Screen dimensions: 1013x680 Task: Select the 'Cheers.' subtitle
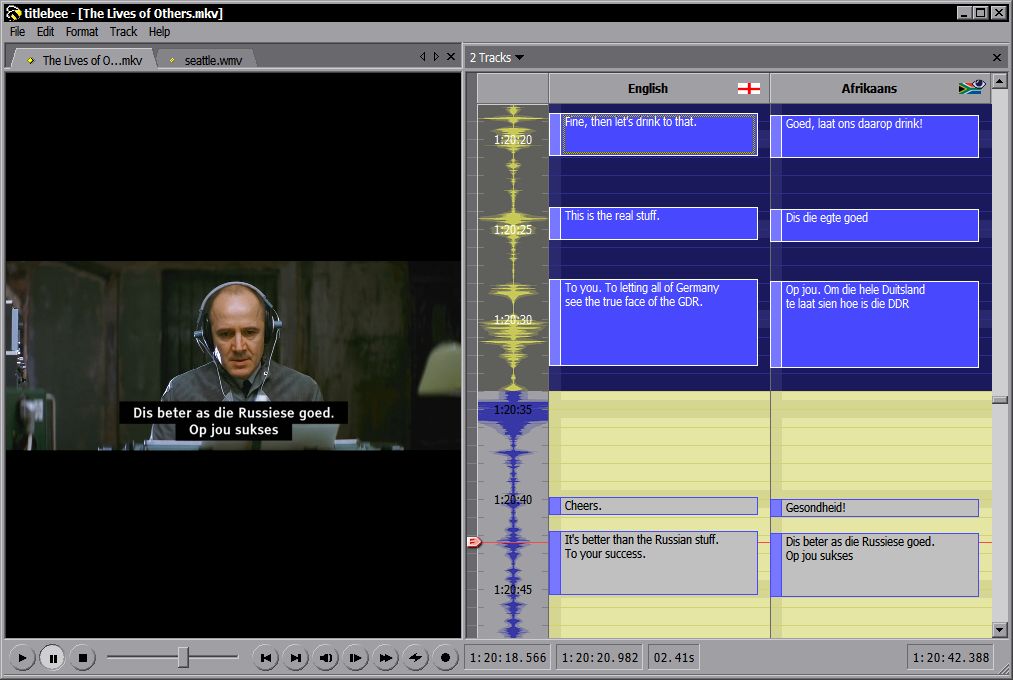(x=653, y=506)
